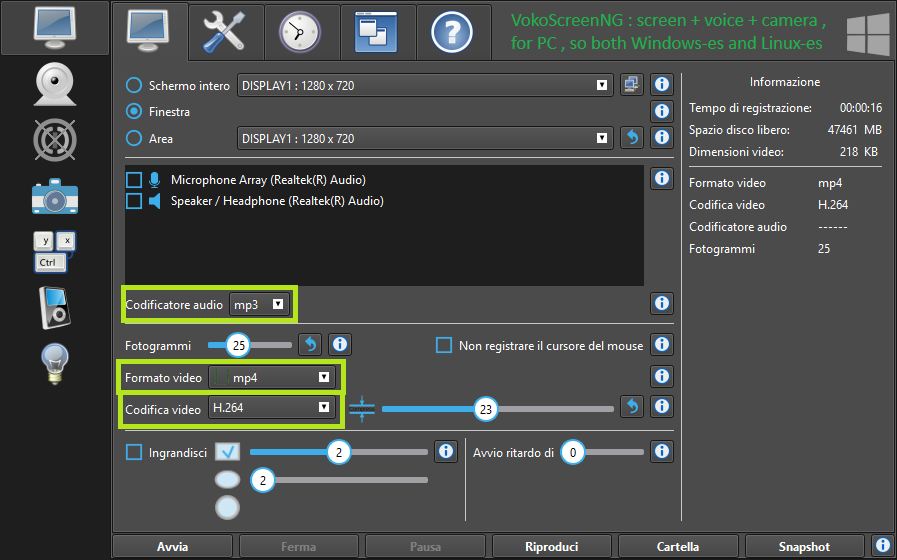Reset Fotogrammi value with undo arrow
Screen dimensions: 897x560
(310, 344)
